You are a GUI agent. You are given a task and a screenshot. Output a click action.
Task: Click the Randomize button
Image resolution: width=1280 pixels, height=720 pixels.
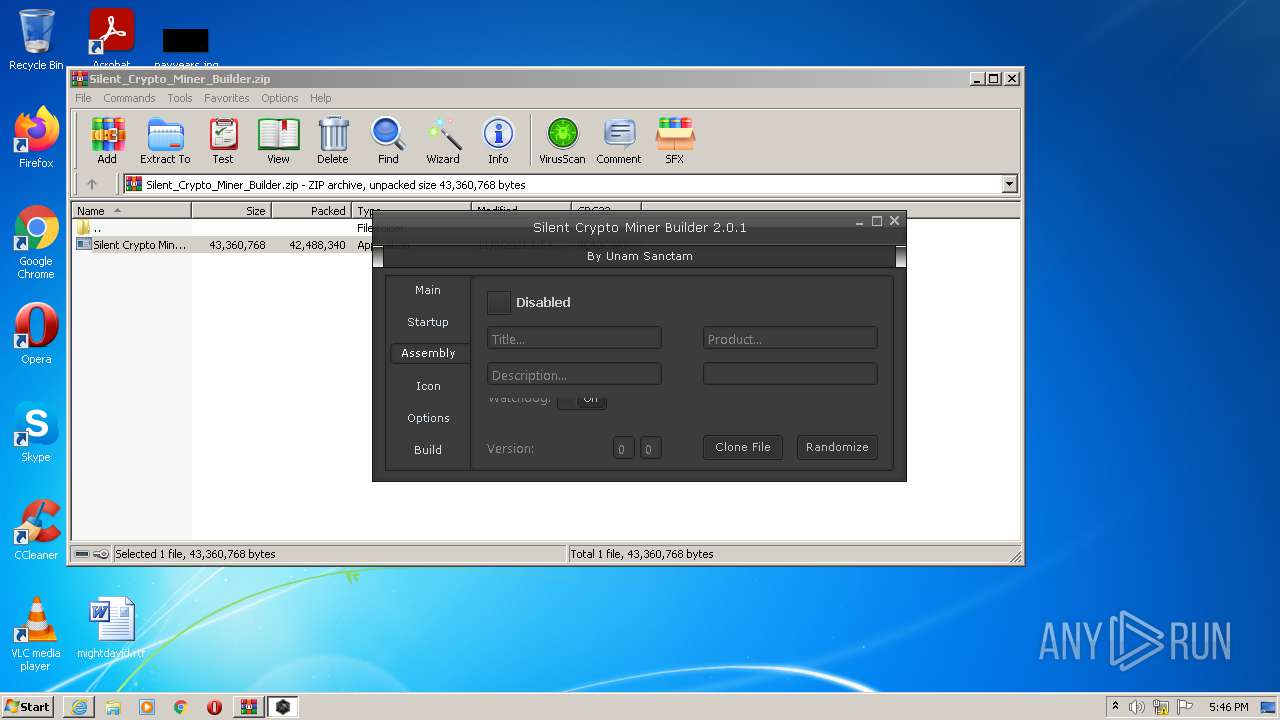[837, 447]
